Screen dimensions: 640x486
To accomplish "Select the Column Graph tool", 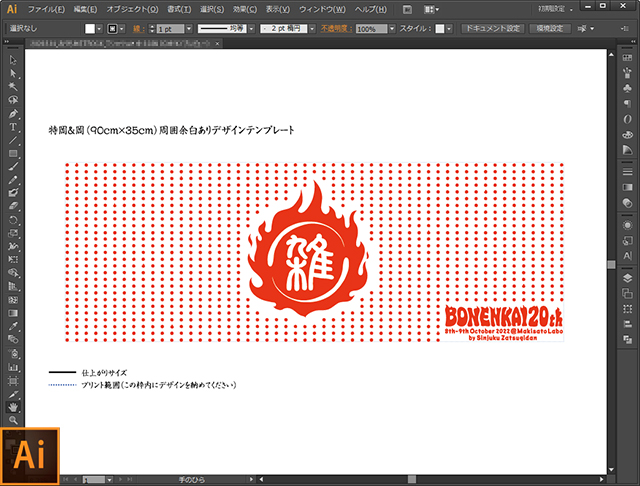I will click(13, 367).
